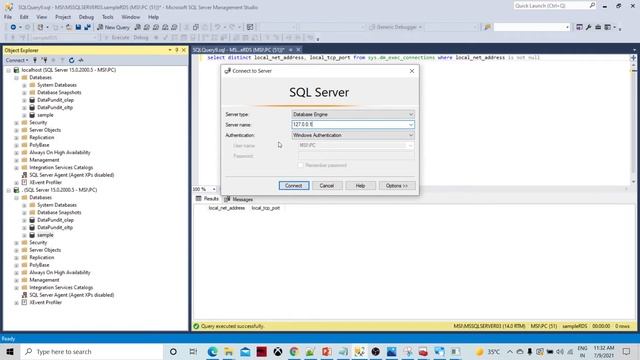Select the second server node (SQL Server 15.0.2000.5)
This screenshot has width=640, height=360.
click(60, 190)
